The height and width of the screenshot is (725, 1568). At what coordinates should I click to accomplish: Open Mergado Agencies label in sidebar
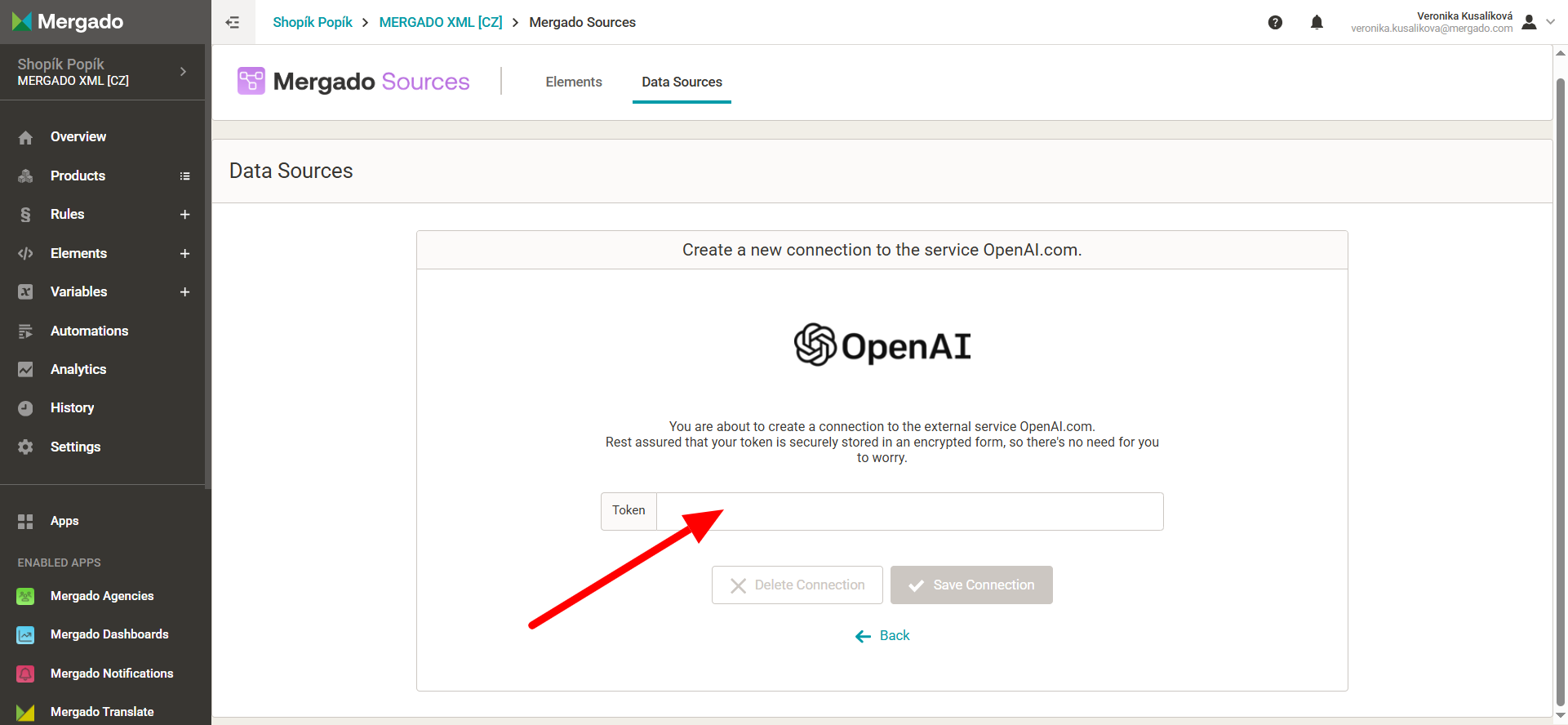pyautogui.click(x=102, y=596)
